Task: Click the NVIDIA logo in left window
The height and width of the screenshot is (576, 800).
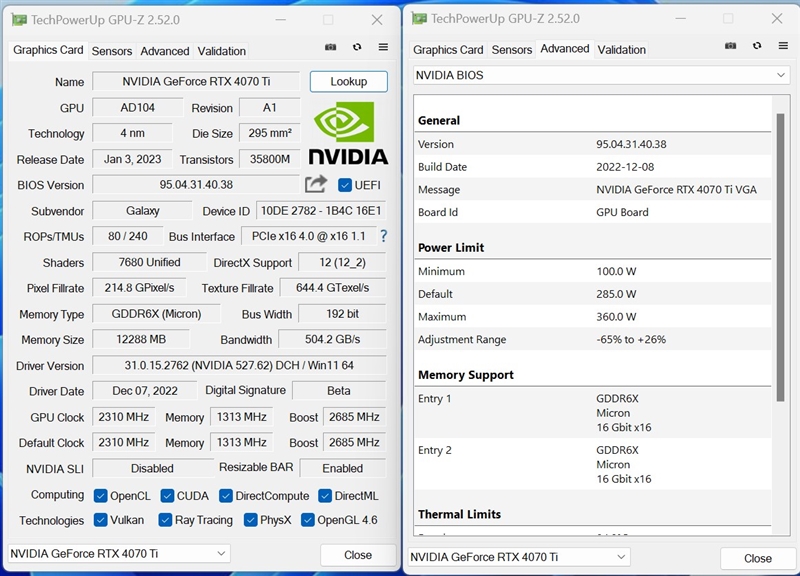Action: pos(348,133)
